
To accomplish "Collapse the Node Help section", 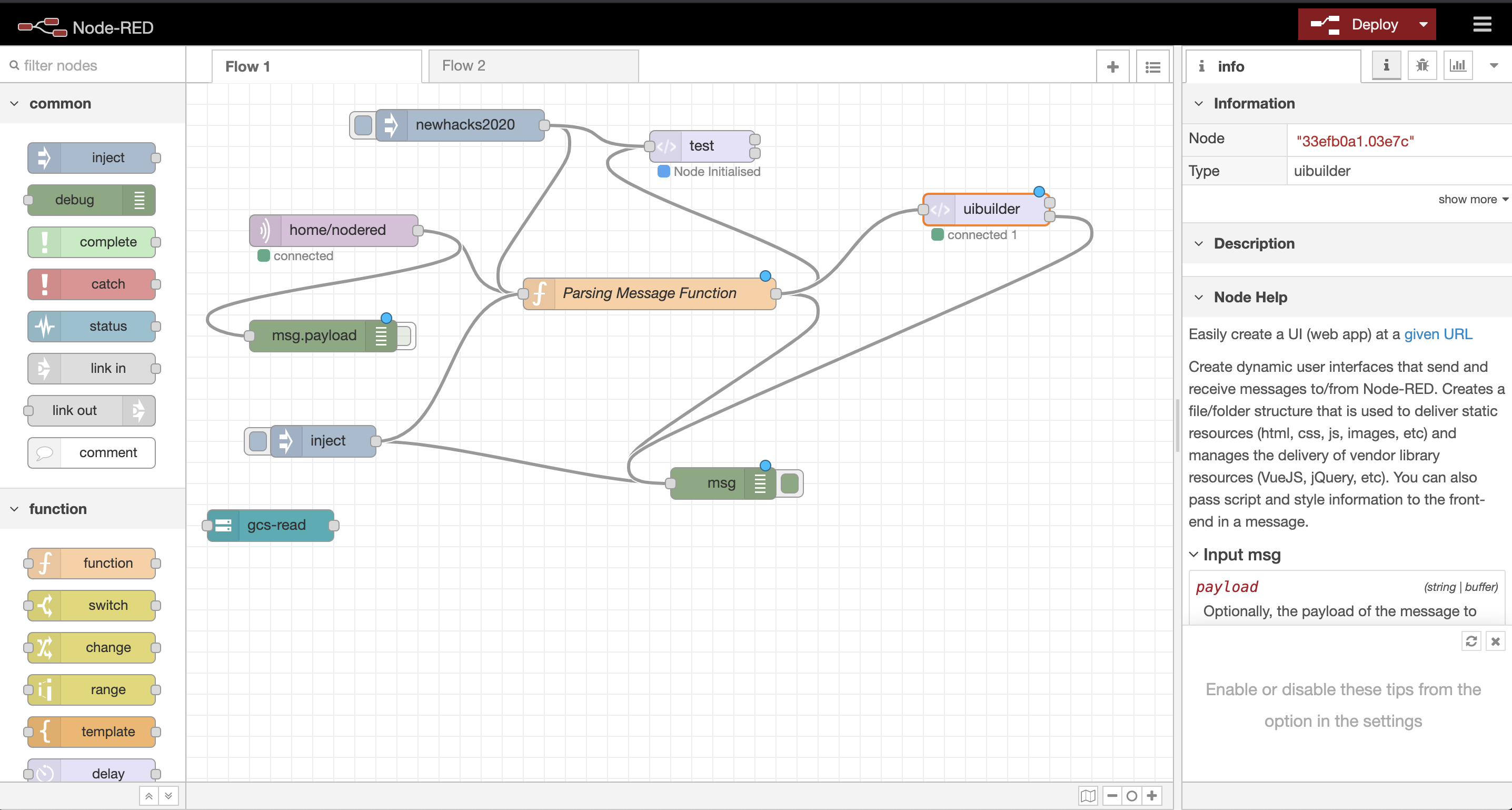I will pos(1250,297).
